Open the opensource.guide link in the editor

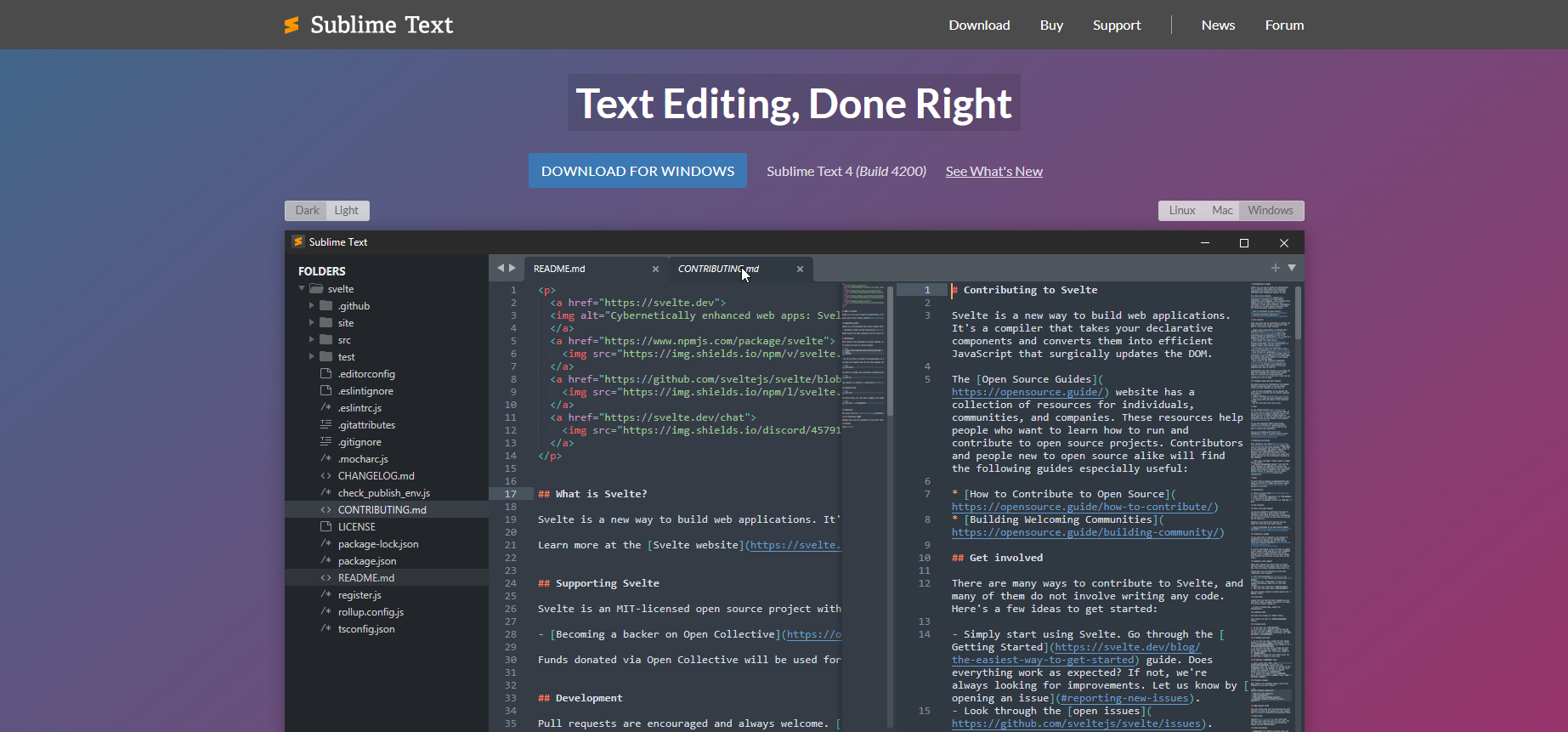coord(1030,392)
